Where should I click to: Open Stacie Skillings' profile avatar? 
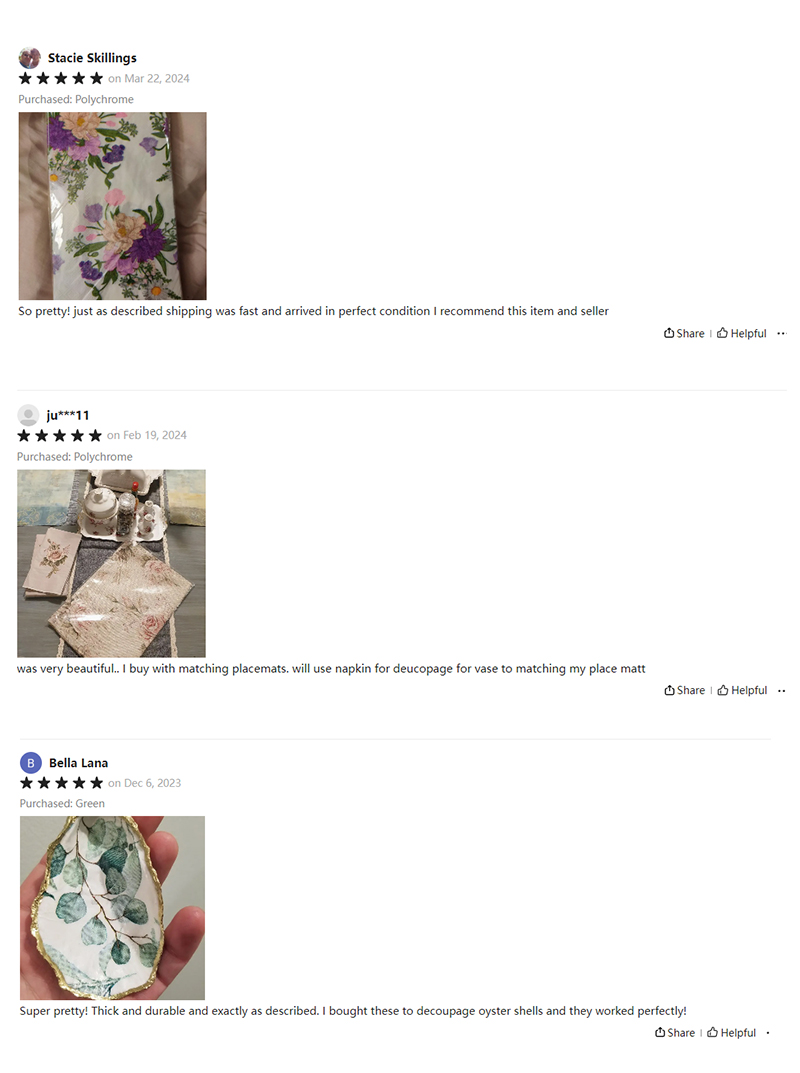click(x=29, y=57)
